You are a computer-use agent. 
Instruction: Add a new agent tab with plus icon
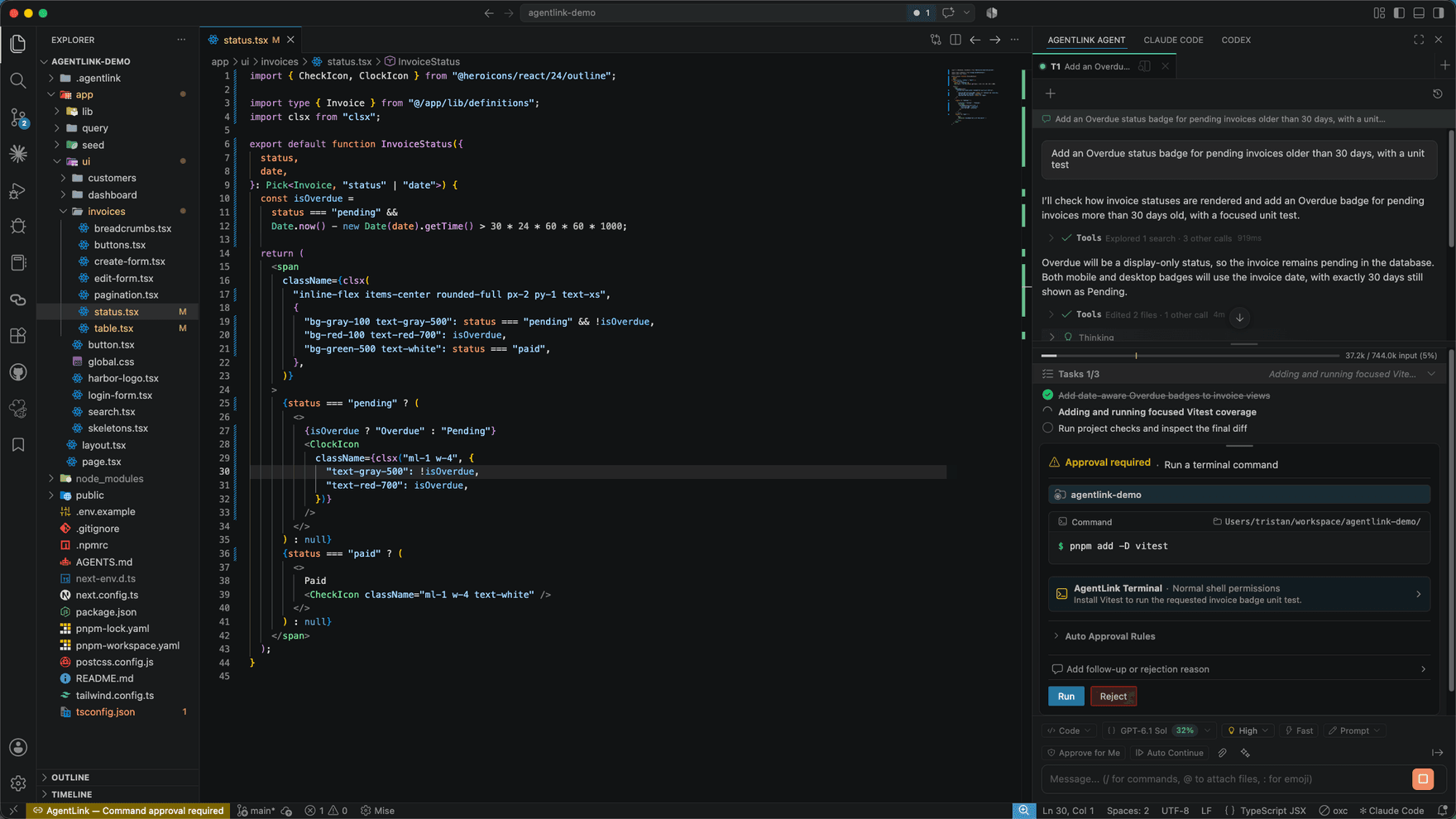[1444, 65]
